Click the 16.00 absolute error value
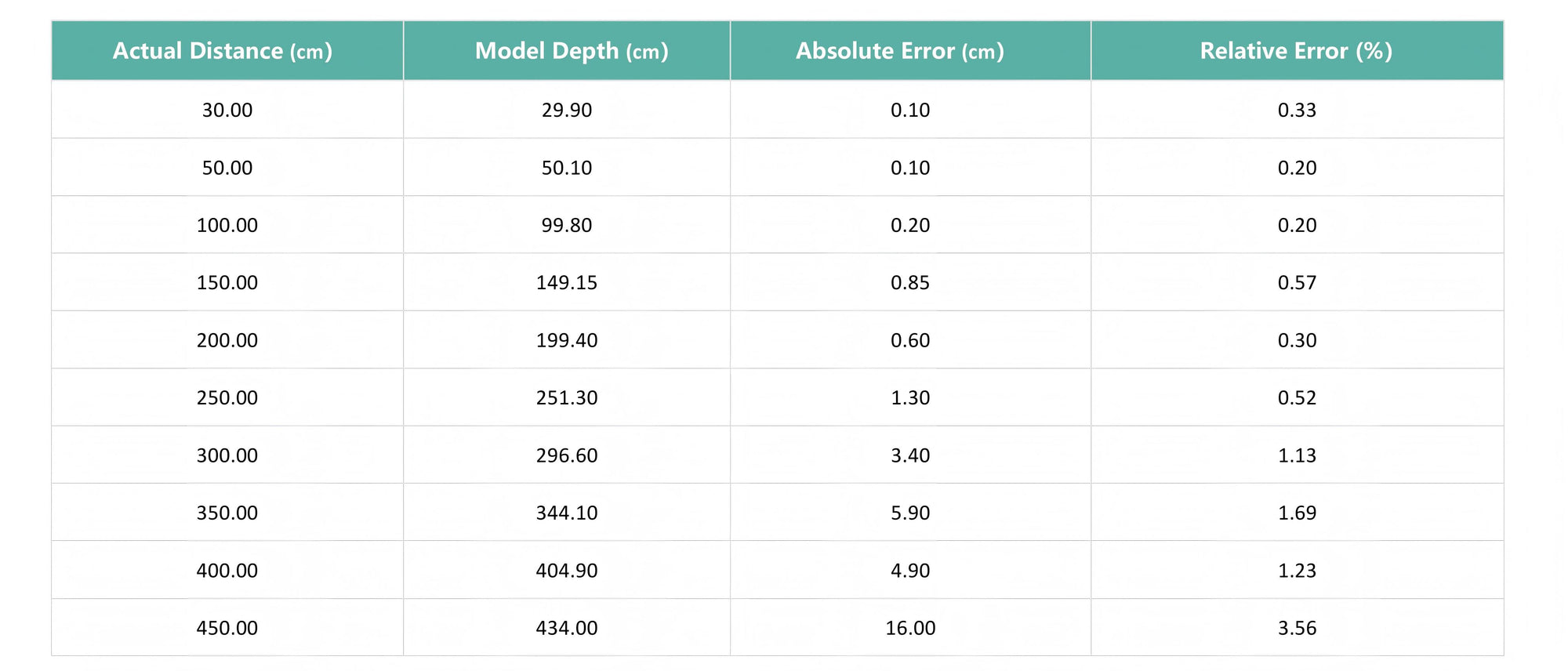 click(910, 628)
